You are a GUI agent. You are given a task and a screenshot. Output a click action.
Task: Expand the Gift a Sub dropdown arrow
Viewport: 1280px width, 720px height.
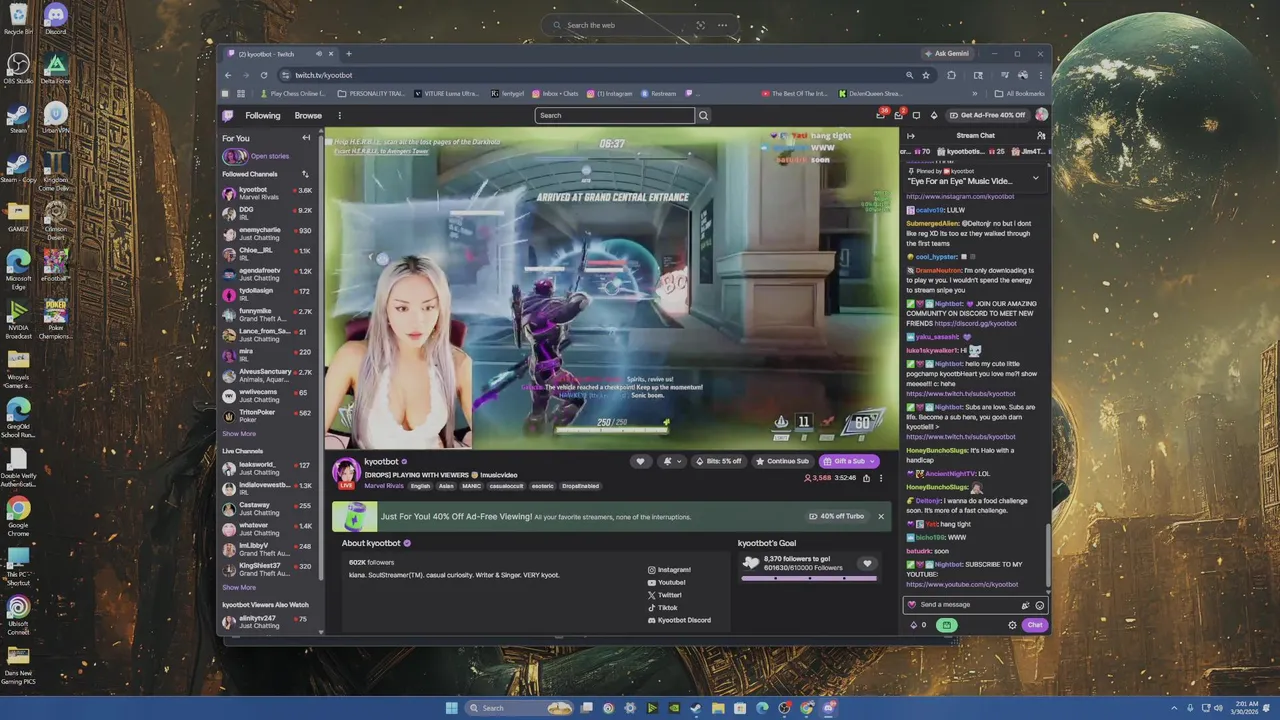point(872,461)
